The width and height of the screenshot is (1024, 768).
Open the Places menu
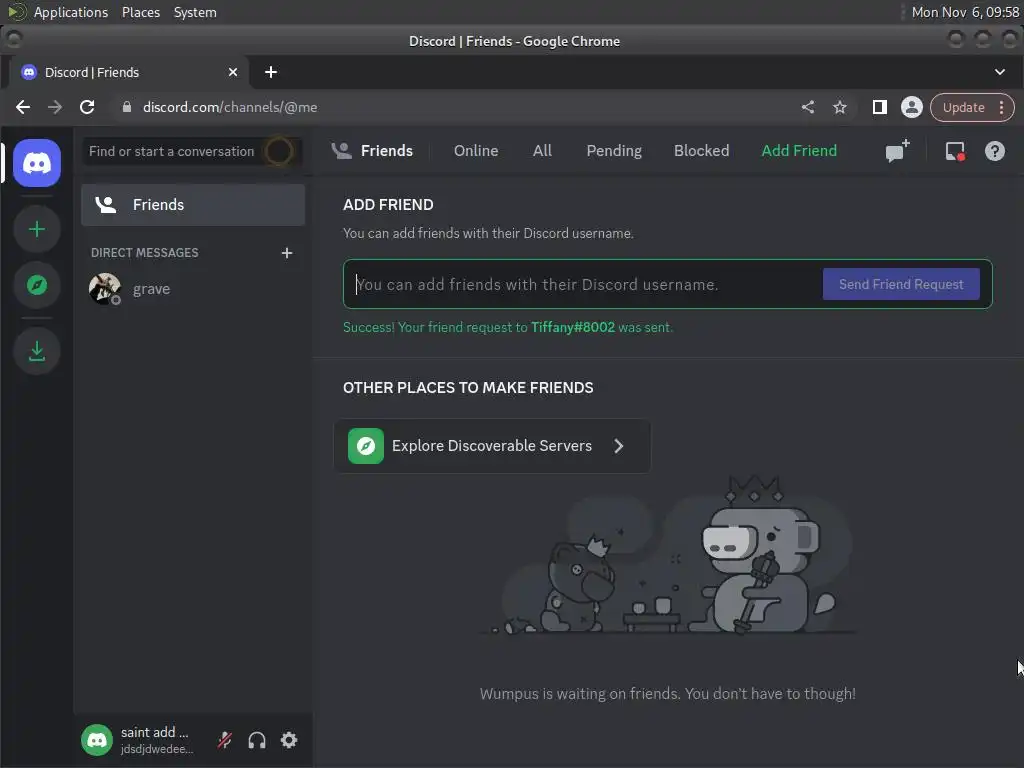[141, 12]
